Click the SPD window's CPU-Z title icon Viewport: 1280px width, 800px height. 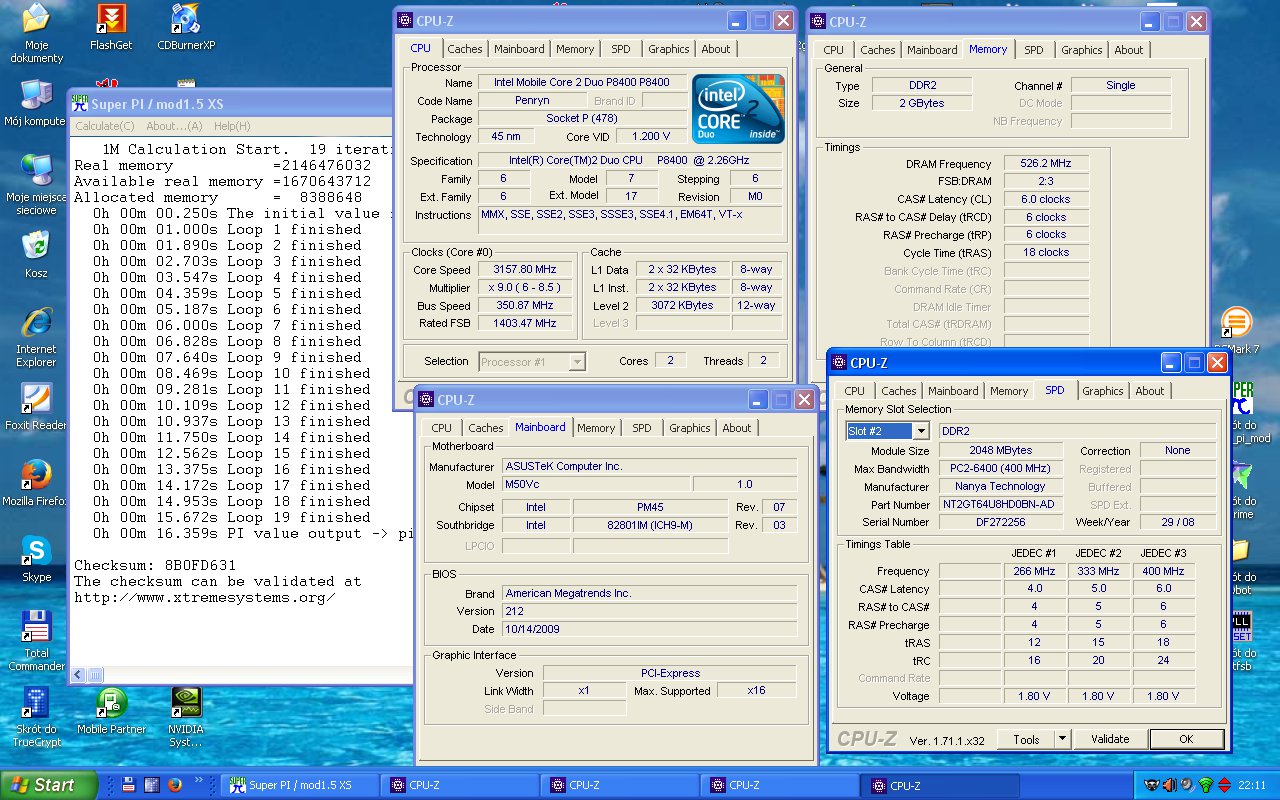point(838,363)
